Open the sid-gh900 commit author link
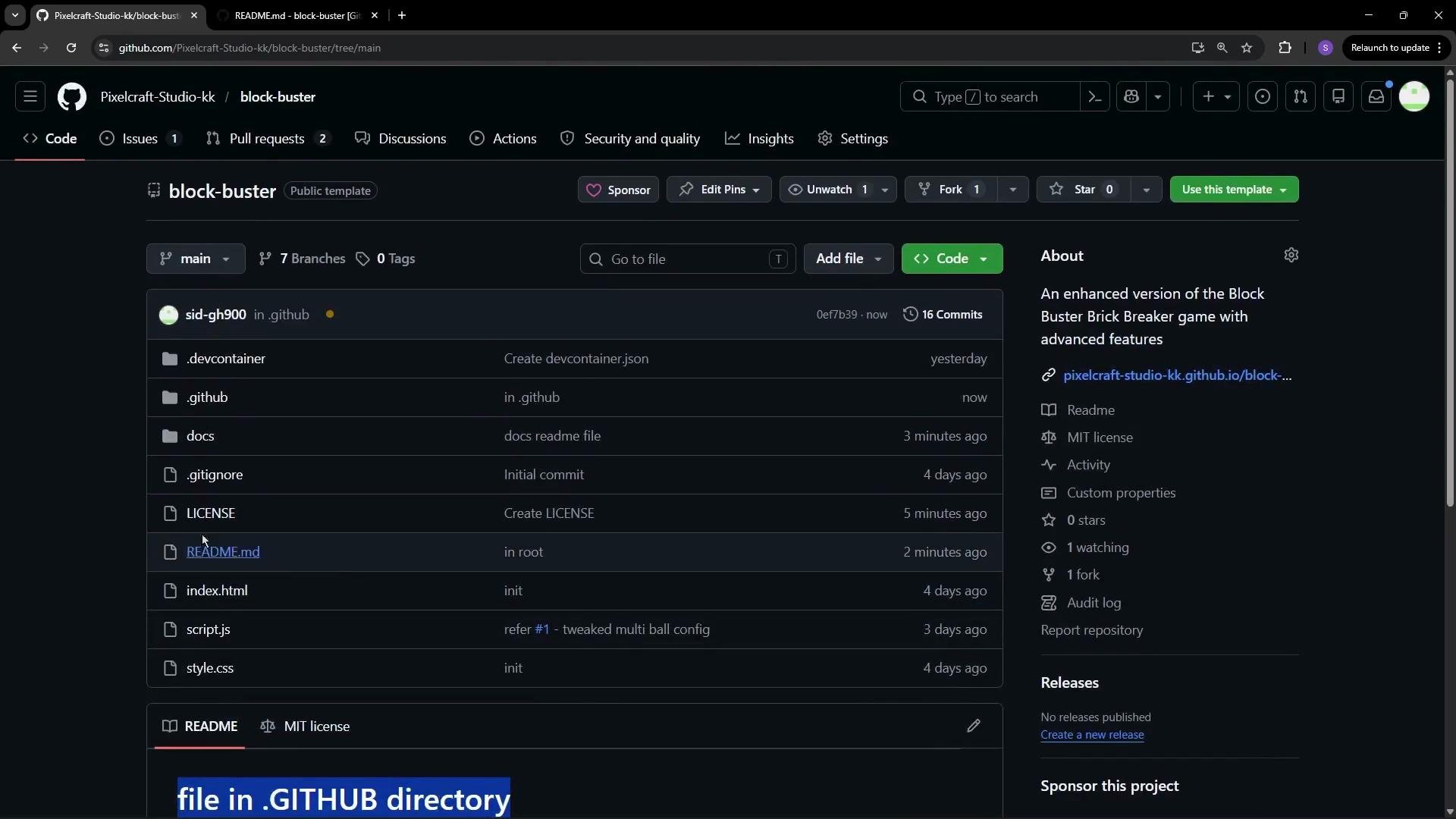This screenshot has width=1456, height=819. pyautogui.click(x=215, y=314)
